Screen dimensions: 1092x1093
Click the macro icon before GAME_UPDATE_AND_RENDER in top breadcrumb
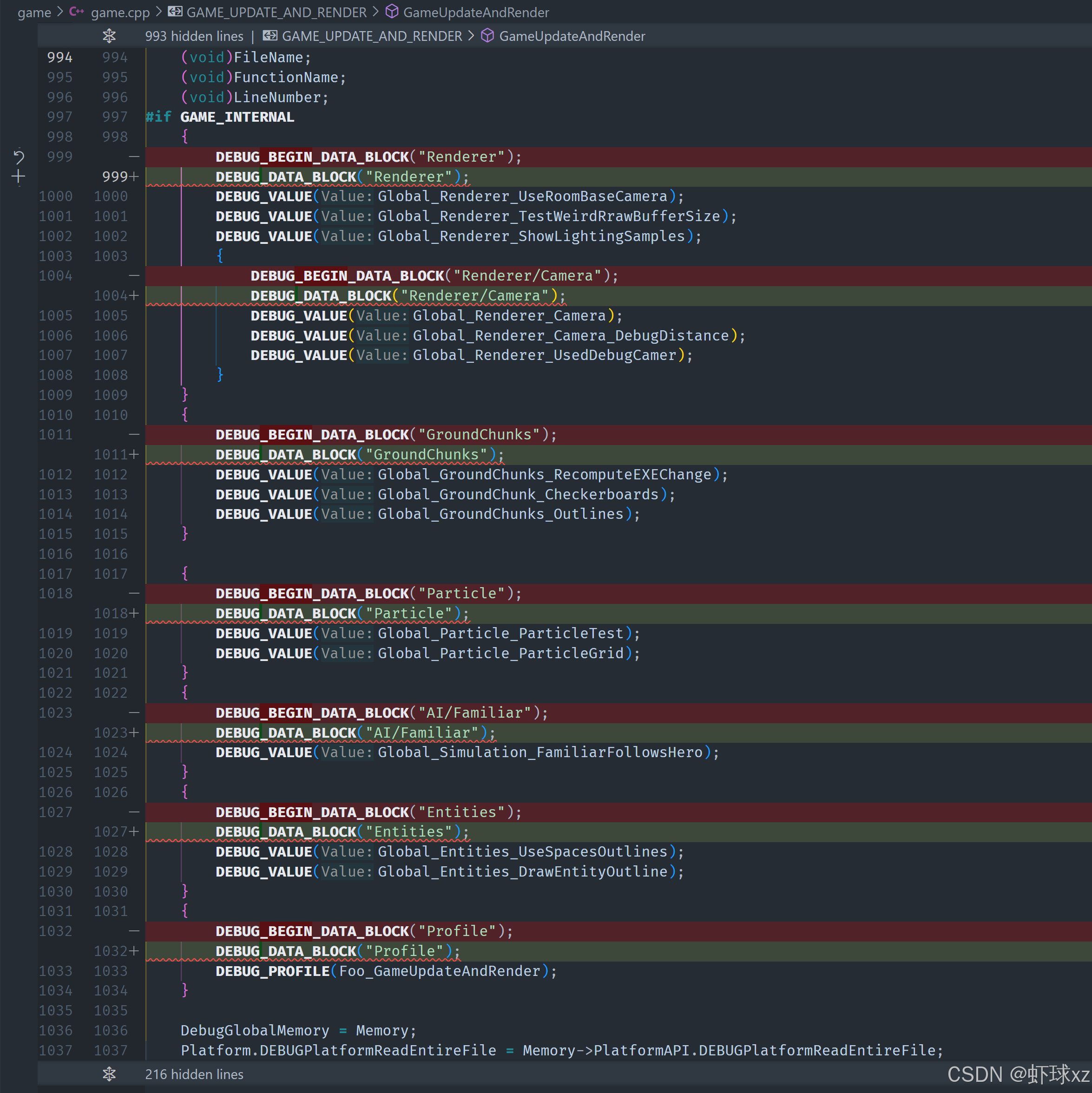tap(175, 12)
